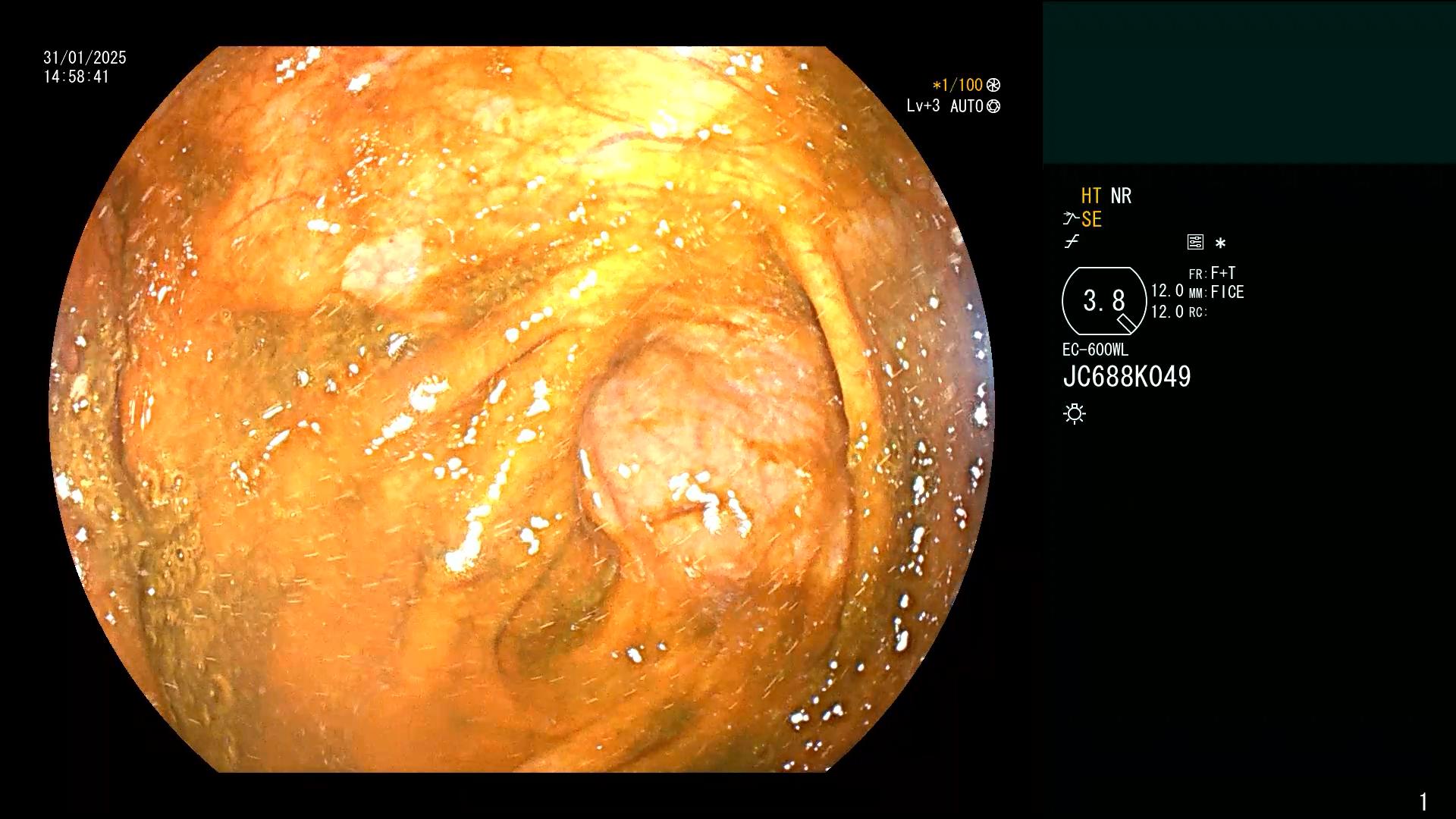Click the RC: label
The width and height of the screenshot is (1456, 819).
click(1198, 312)
